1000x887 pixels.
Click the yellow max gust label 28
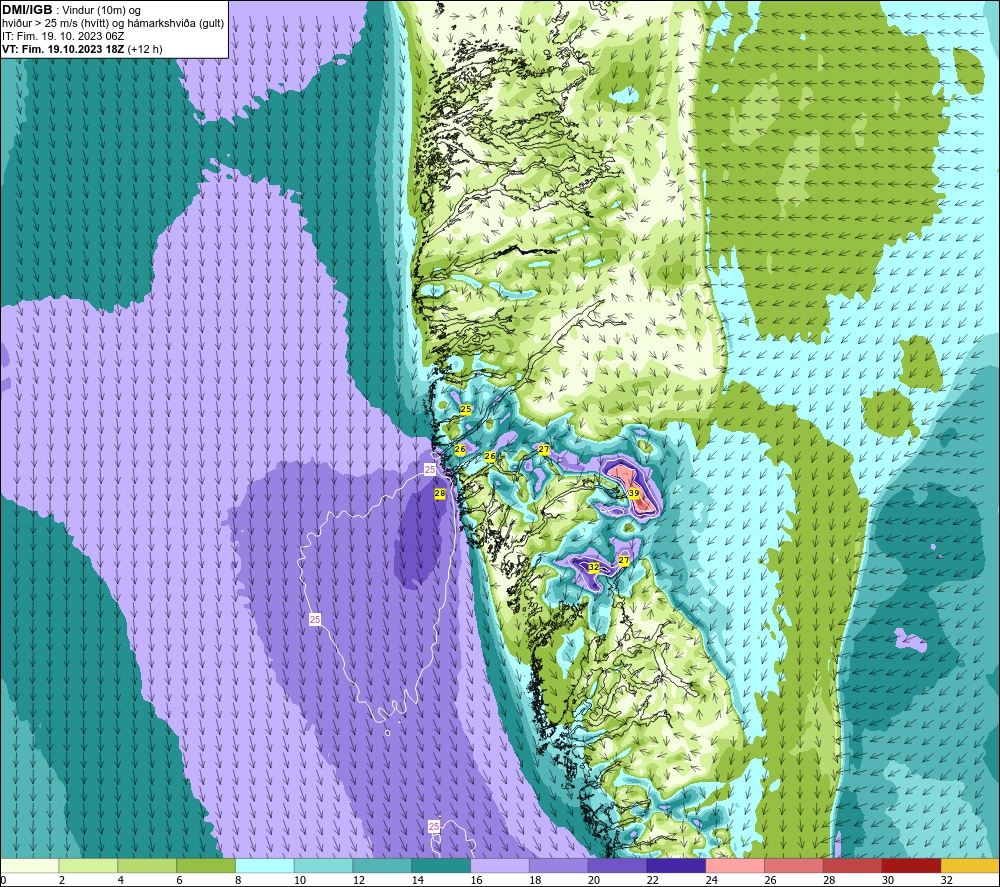coord(439,493)
